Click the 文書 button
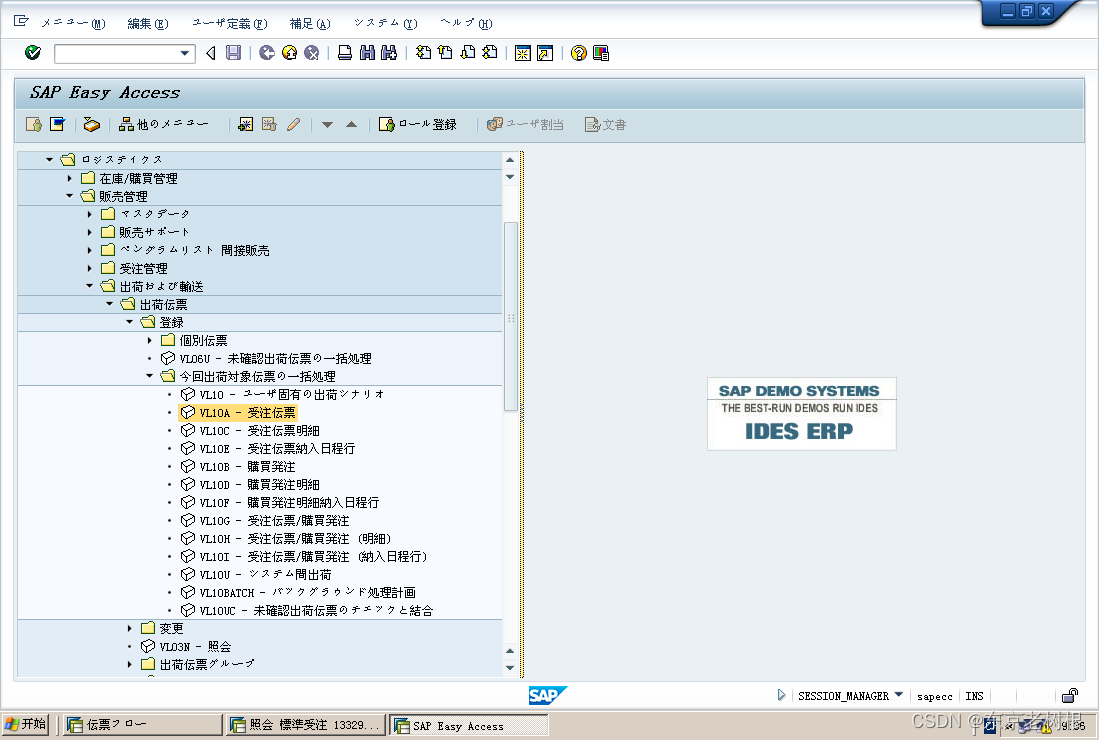 pos(606,125)
